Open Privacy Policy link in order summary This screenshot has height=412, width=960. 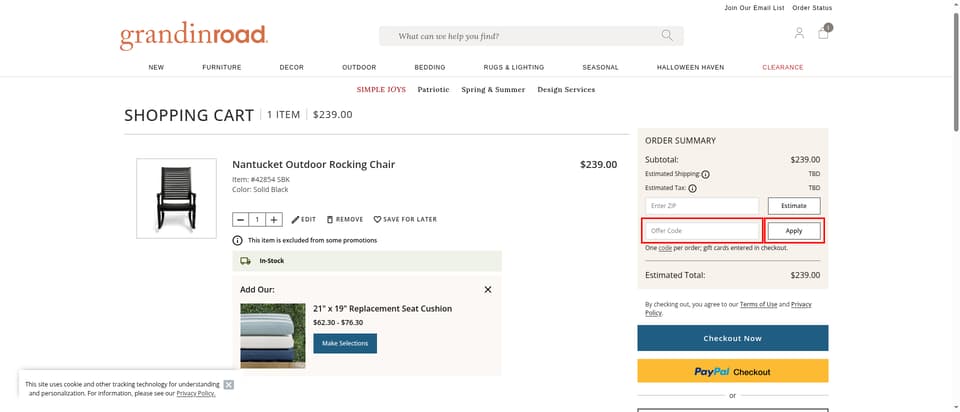click(x=801, y=304)
